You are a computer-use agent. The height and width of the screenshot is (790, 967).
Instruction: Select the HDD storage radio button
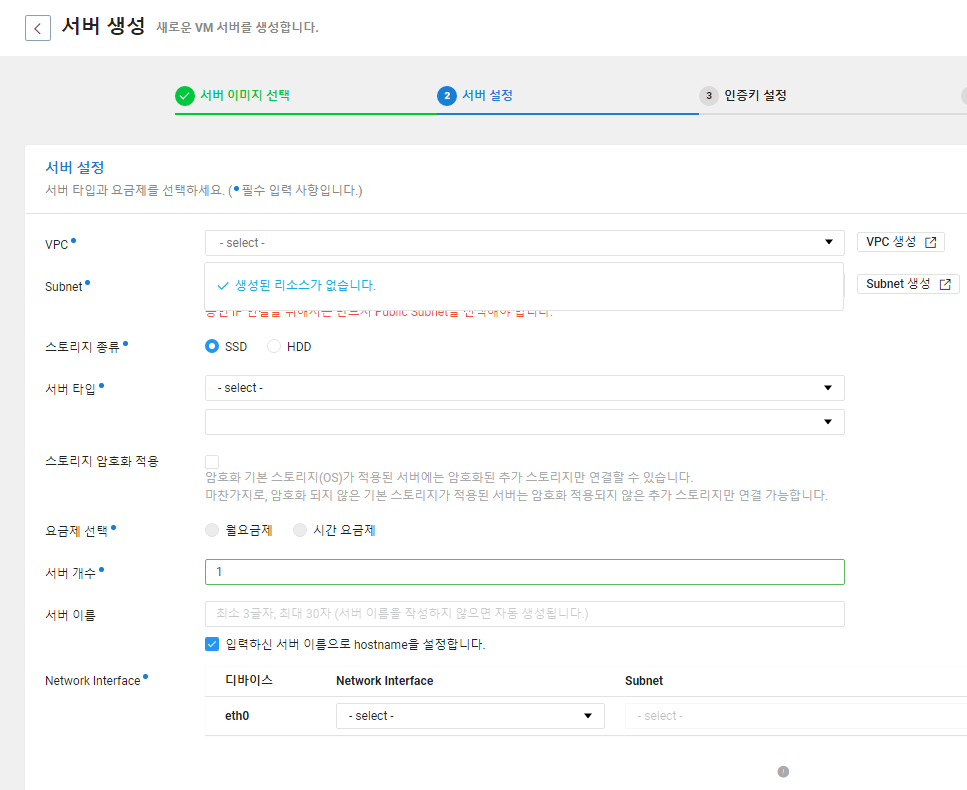[x=274, y=346]
